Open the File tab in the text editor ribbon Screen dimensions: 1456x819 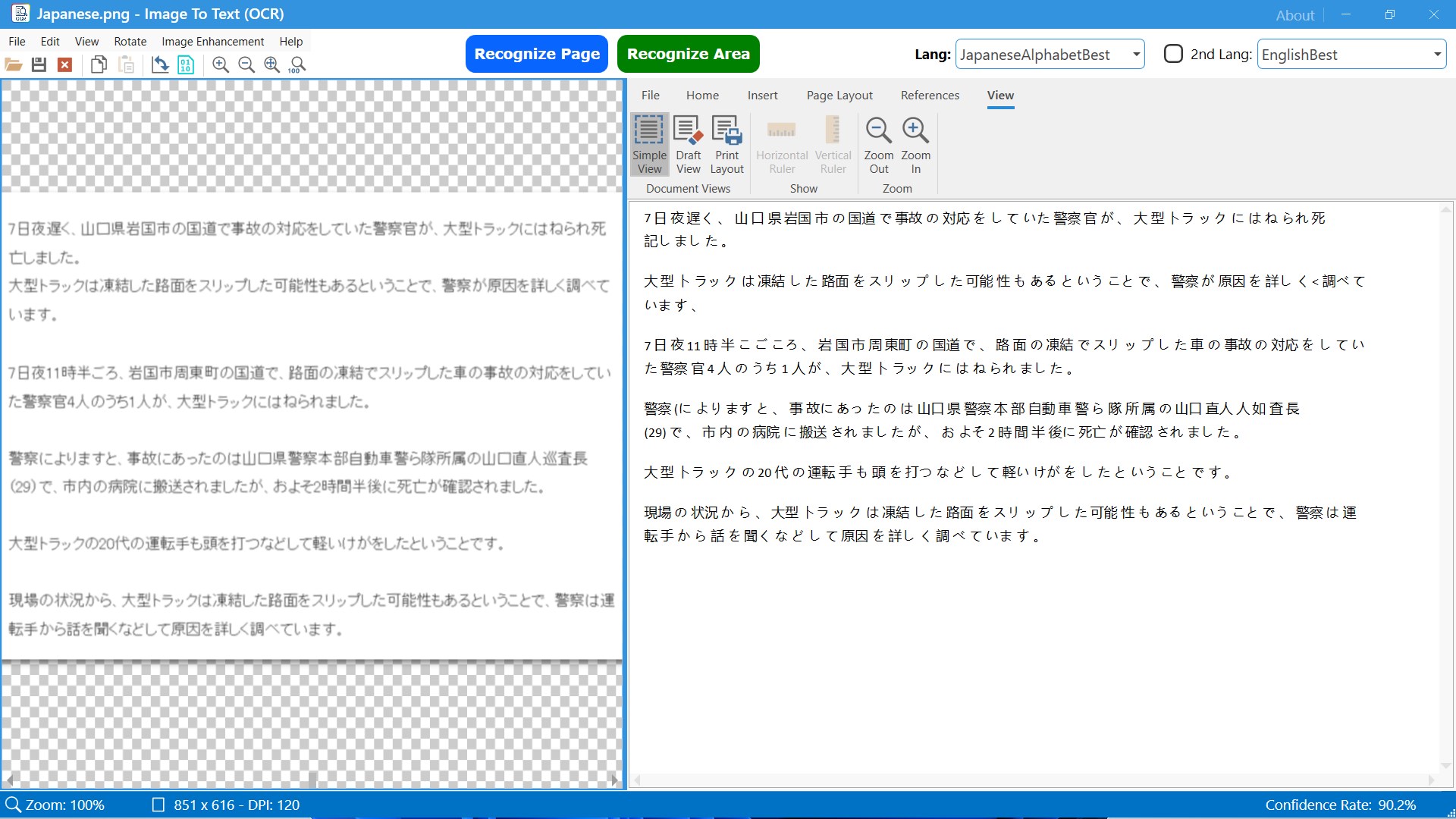[x=651, y=96]
